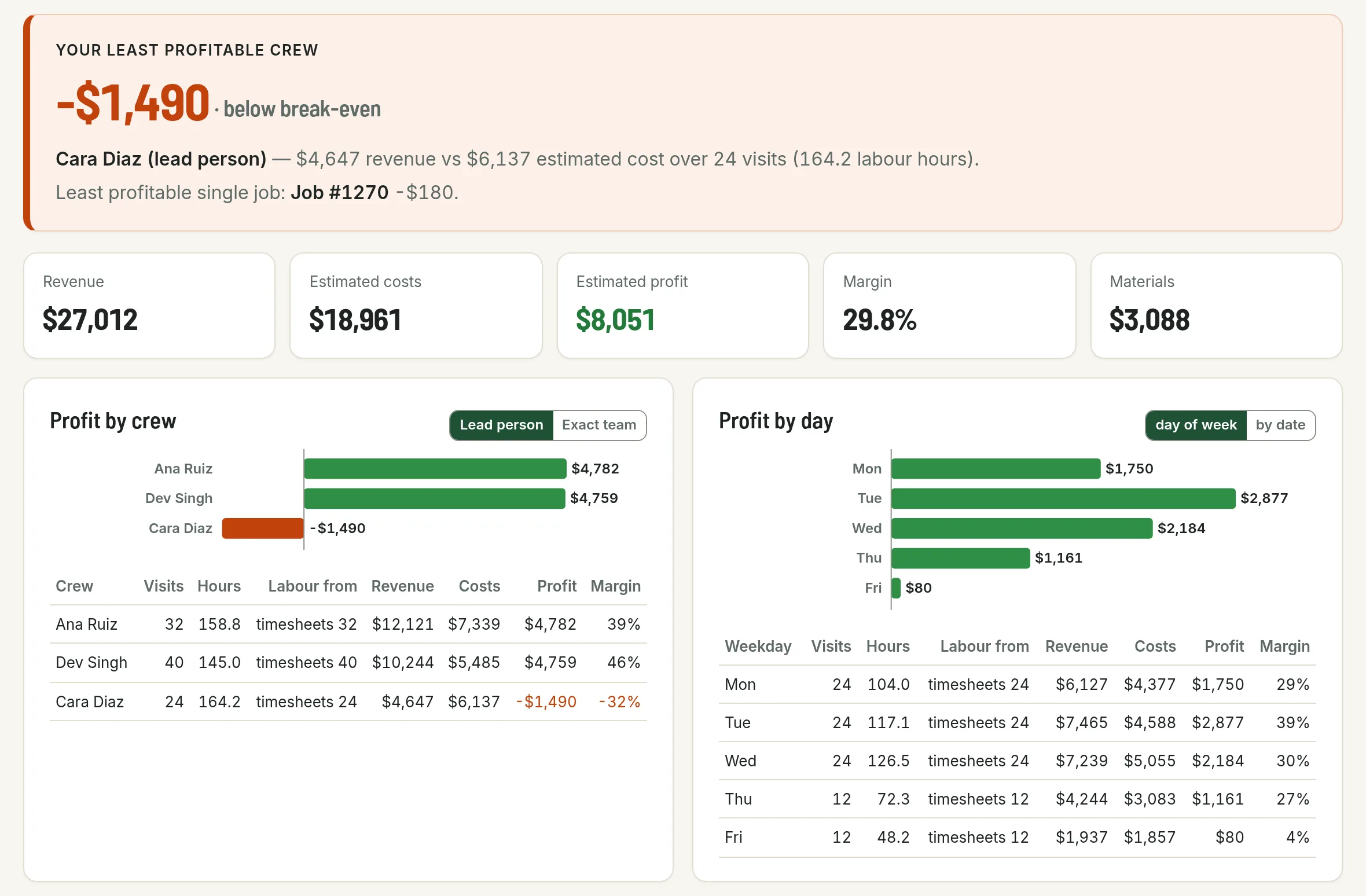Click the Tuesday profit bar
The image size is (1366, 896).
pyautogui.click(x=1063, y=498)
